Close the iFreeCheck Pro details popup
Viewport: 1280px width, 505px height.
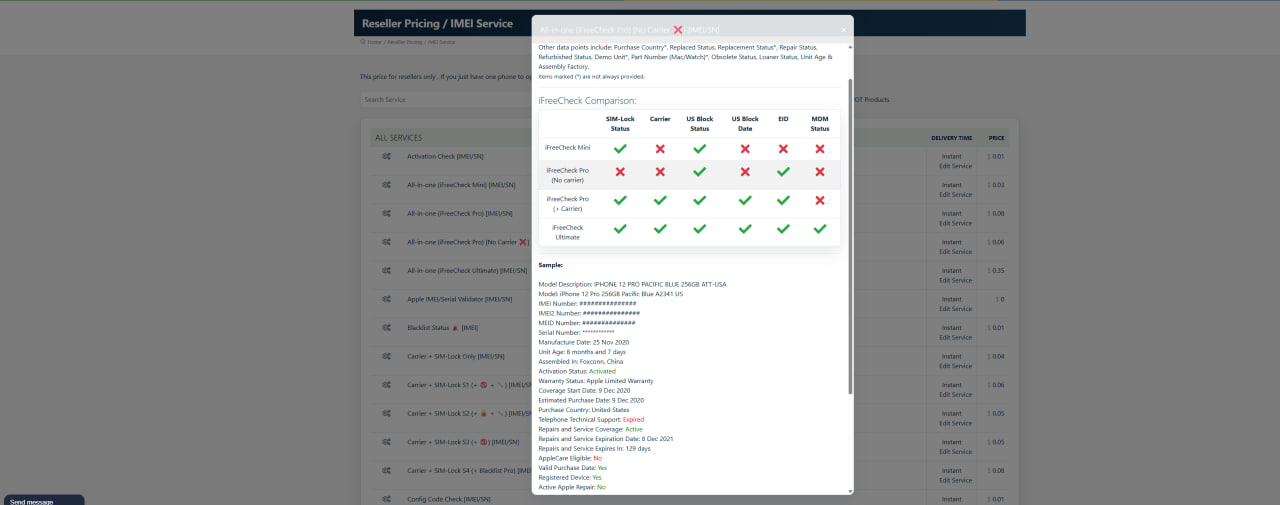[843, 30]
